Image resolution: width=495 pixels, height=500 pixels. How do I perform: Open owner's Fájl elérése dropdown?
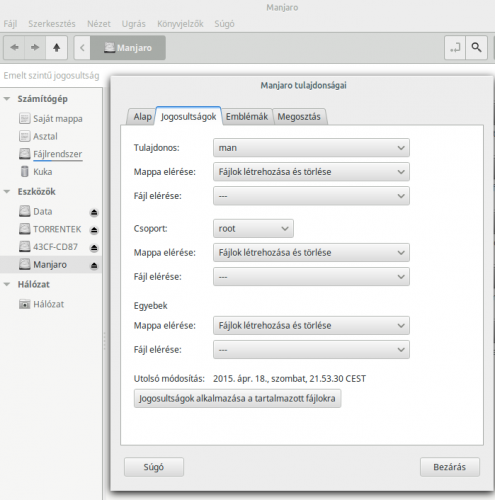[311, 196]
